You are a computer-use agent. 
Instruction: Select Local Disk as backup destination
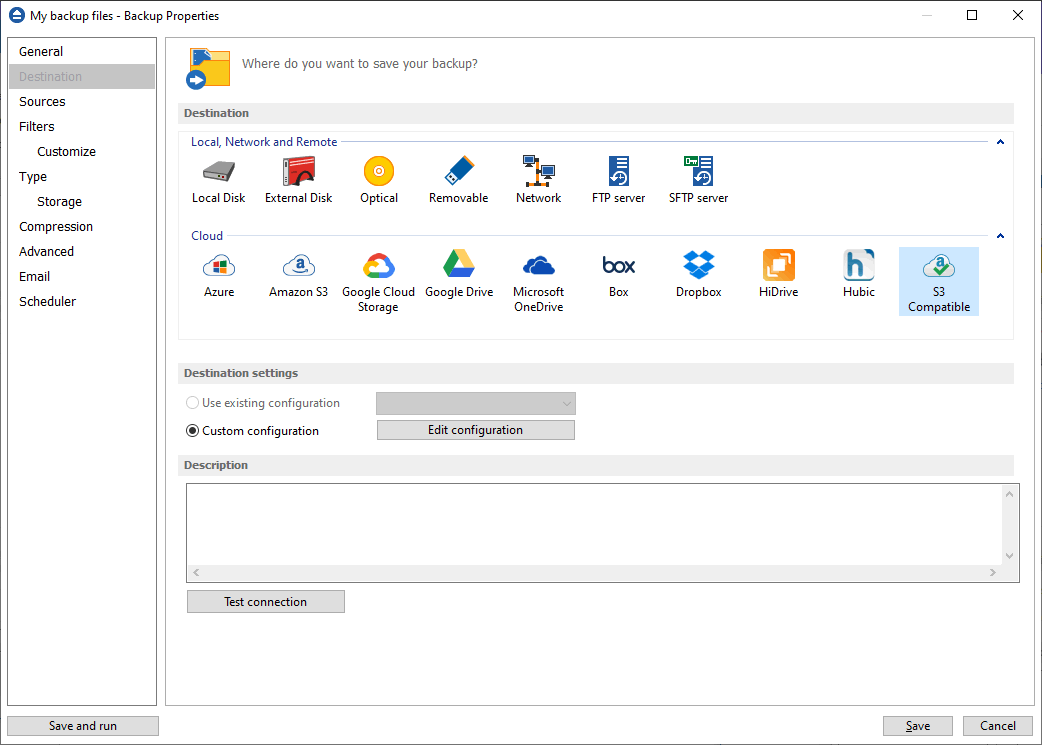point(219,180)
